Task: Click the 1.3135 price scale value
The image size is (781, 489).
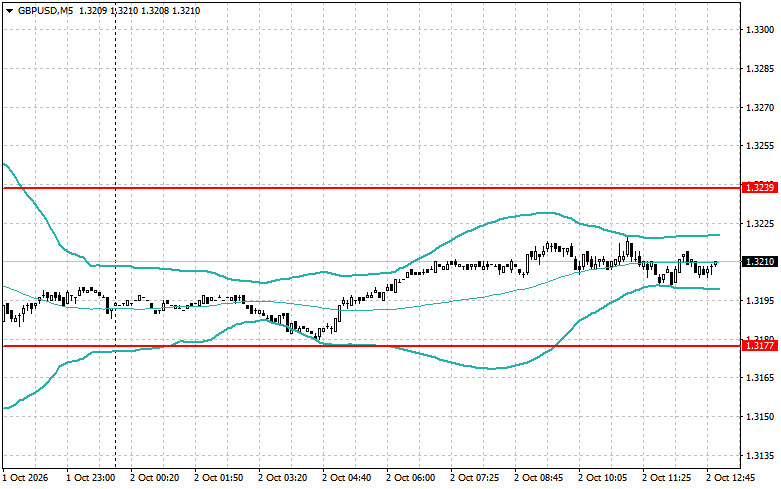Action: [x=760, y=455]
